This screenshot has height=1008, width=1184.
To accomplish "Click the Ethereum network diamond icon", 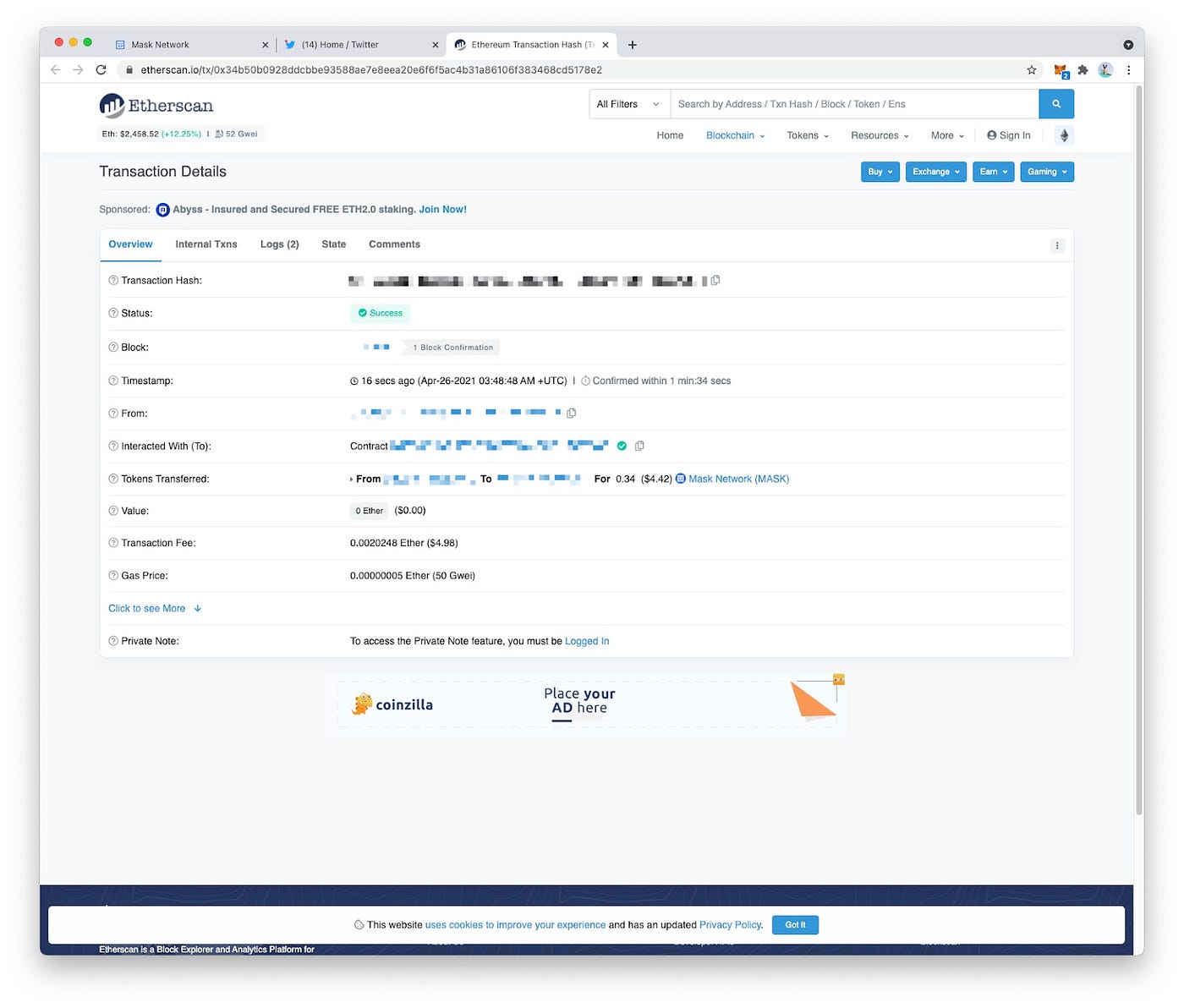I will point(1064,135).
